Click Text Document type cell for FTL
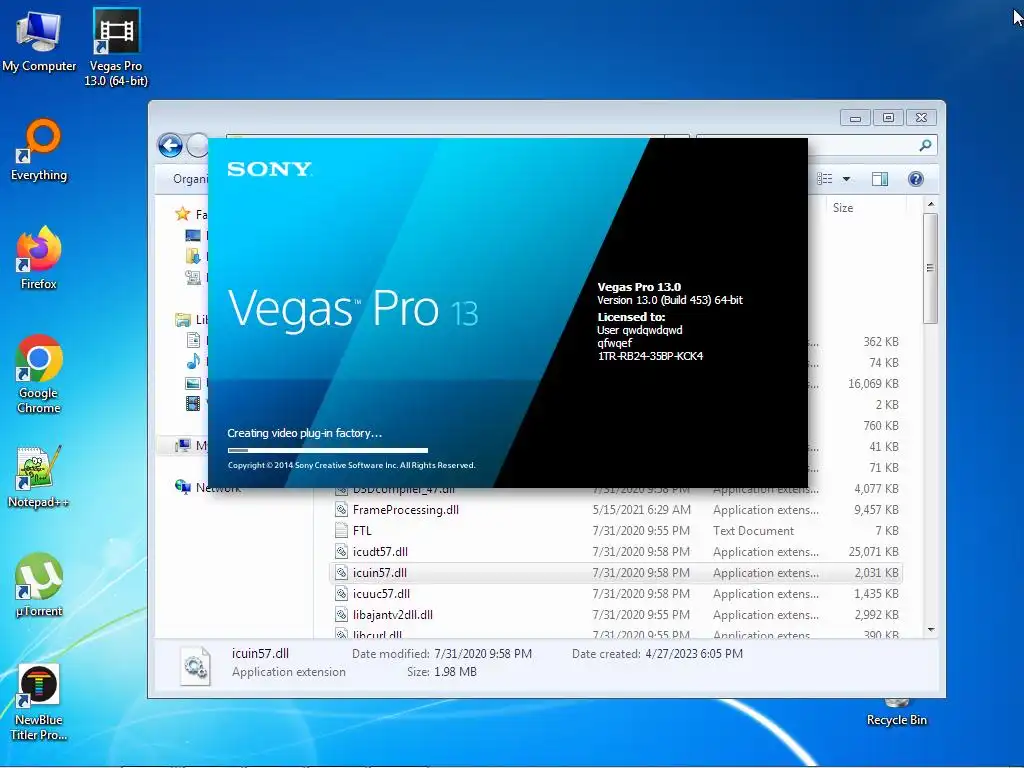The height and width of the screenshot is (768, 1024). tap(753, 530)
